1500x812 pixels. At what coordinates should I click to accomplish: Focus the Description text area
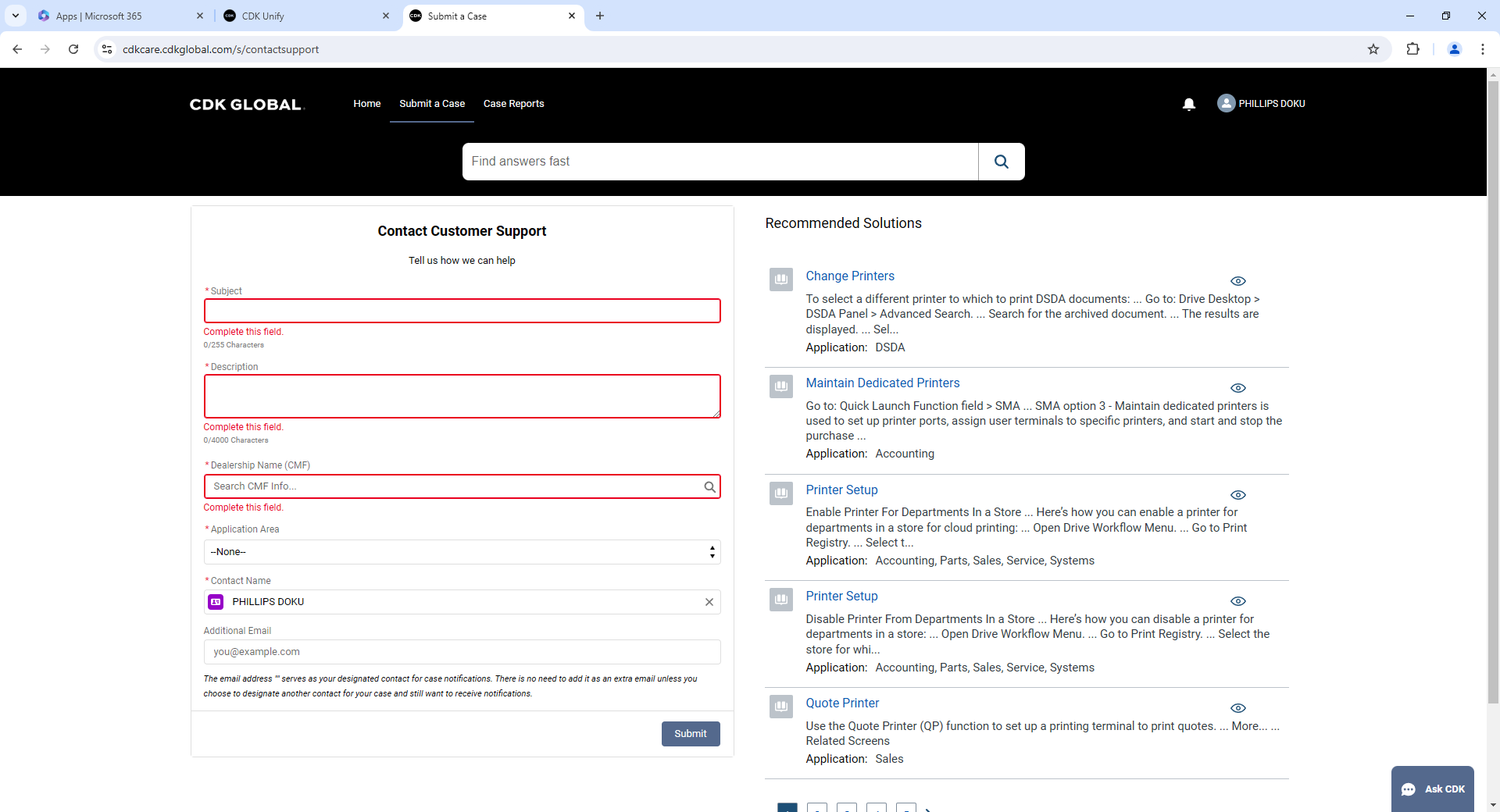click(462, 397)
